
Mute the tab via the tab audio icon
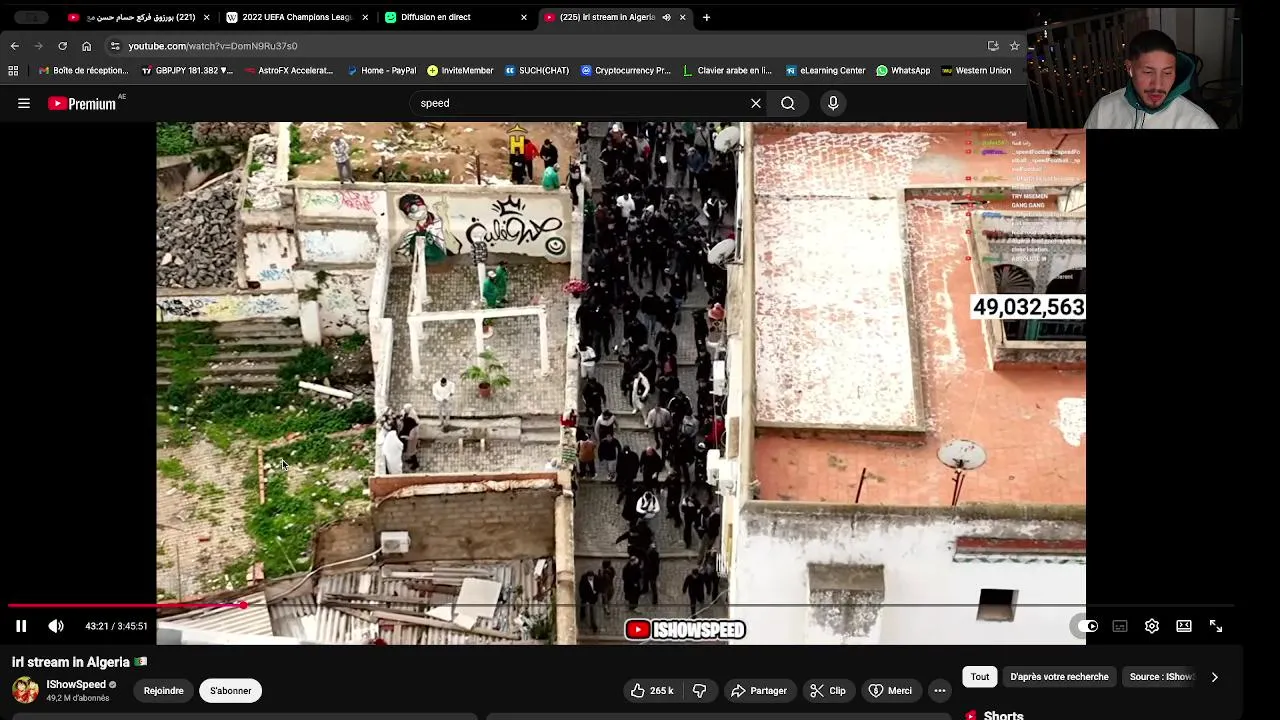coord(667,17)
